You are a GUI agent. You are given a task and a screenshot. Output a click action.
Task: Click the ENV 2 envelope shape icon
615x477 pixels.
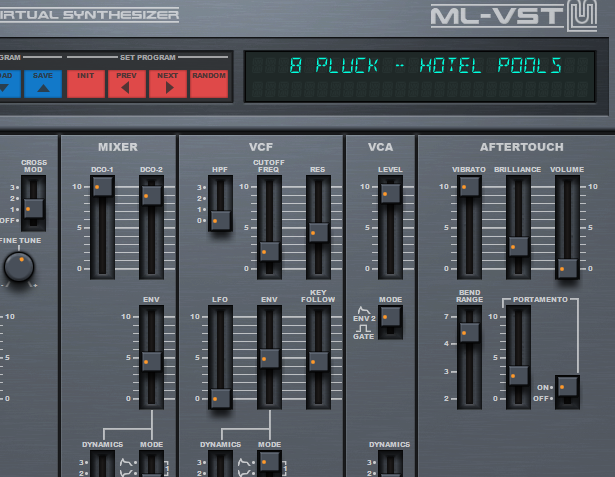point(364,311)
